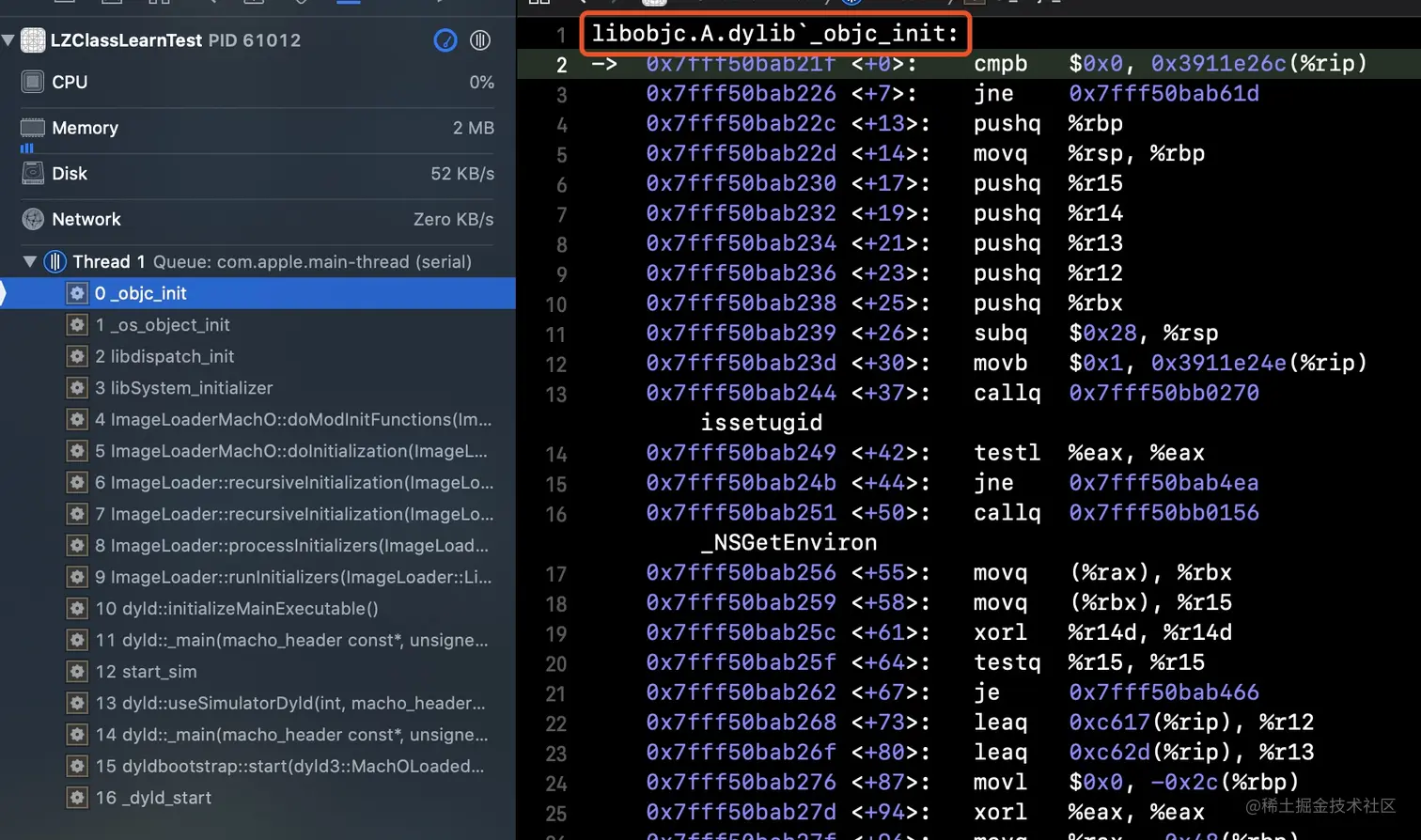
Task: Open the blue memory graph debugger button
Action: pos(445,40)
